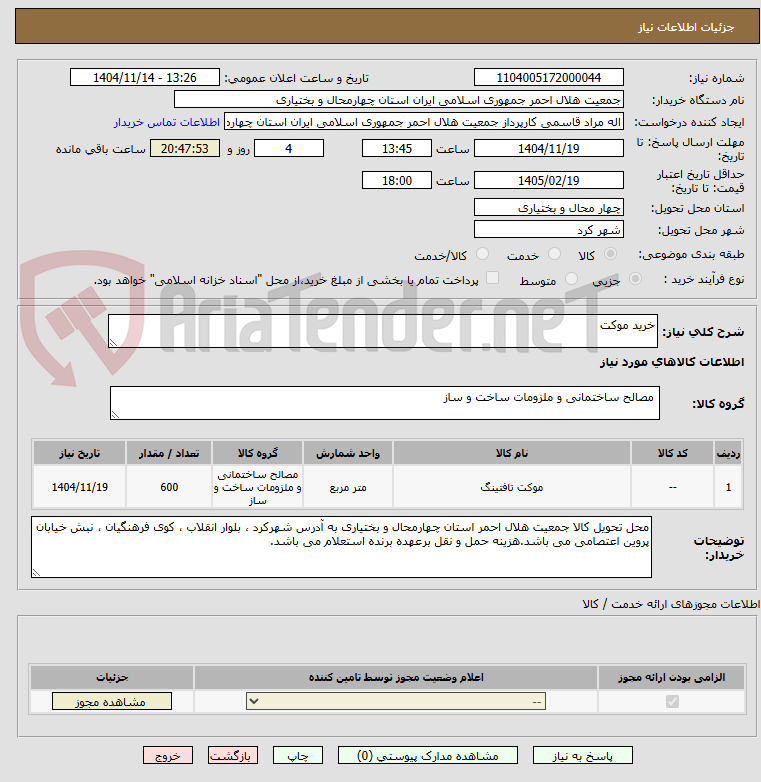Click the validity time 18:00 field
This screenshot has width=761, height=782.
tap(396, 180)
